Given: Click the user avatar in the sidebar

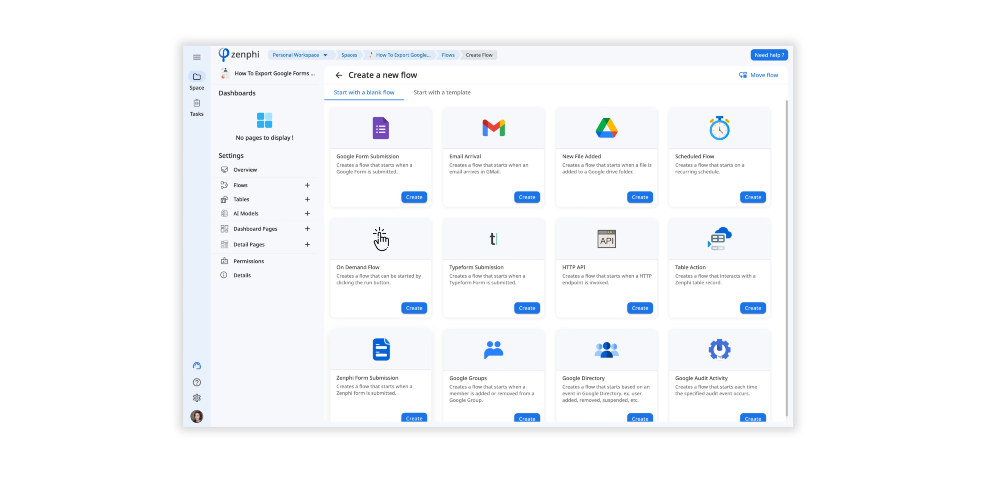Looking at the screenshot, I should click(x=197, y=417).
